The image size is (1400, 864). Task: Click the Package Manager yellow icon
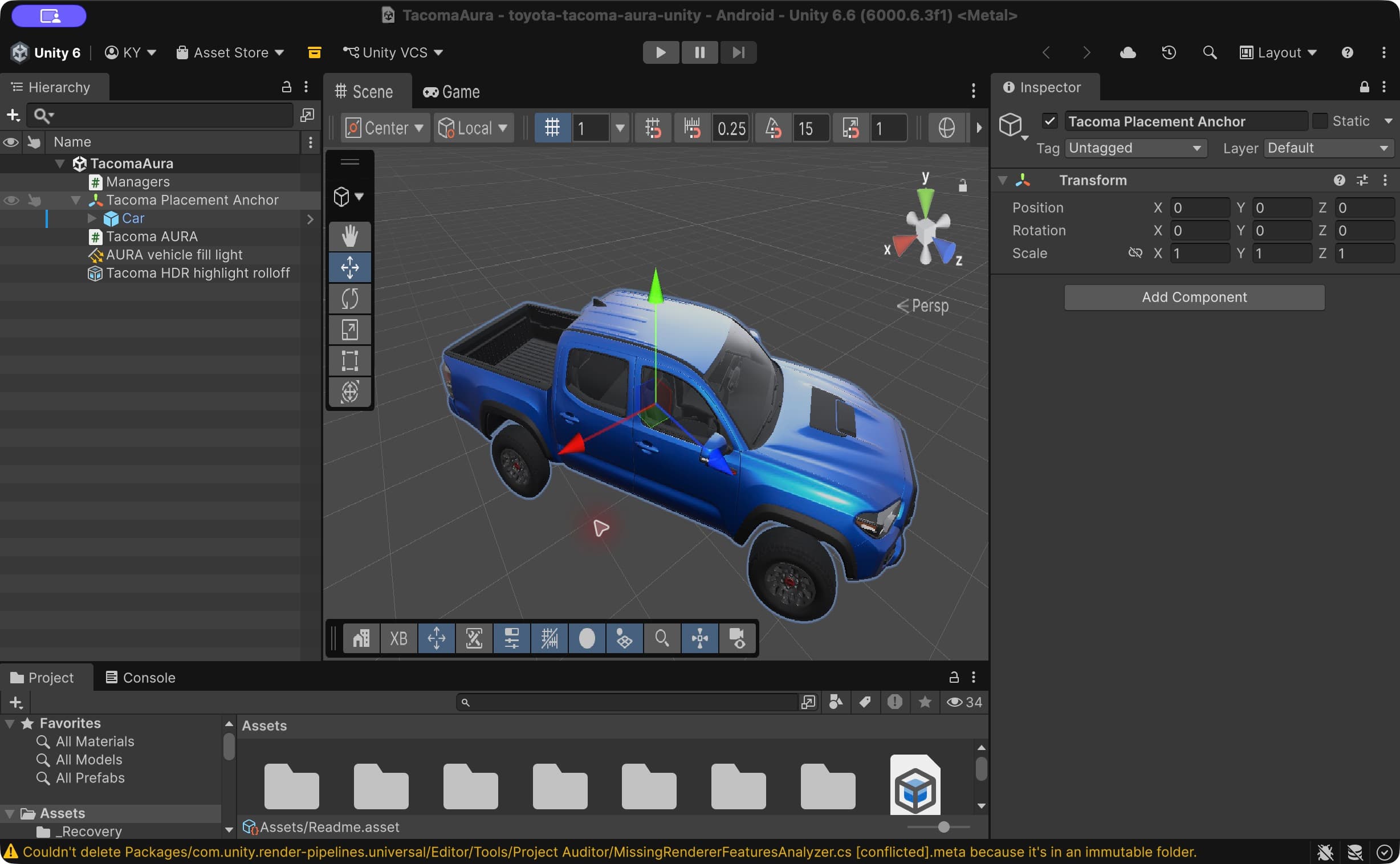point(314,52)
